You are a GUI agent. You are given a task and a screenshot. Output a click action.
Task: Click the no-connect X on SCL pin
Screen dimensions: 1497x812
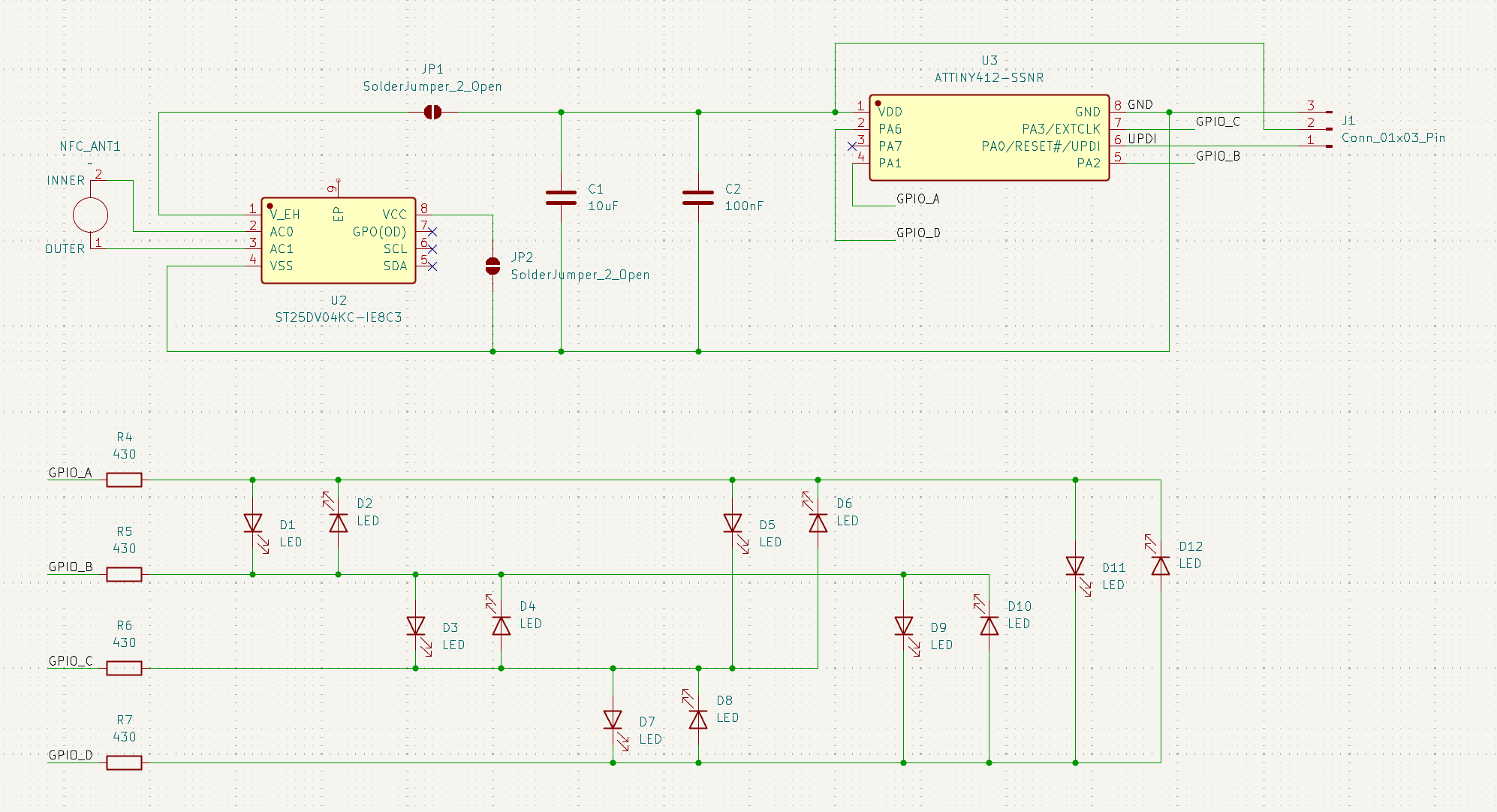(x=432, y=249)
